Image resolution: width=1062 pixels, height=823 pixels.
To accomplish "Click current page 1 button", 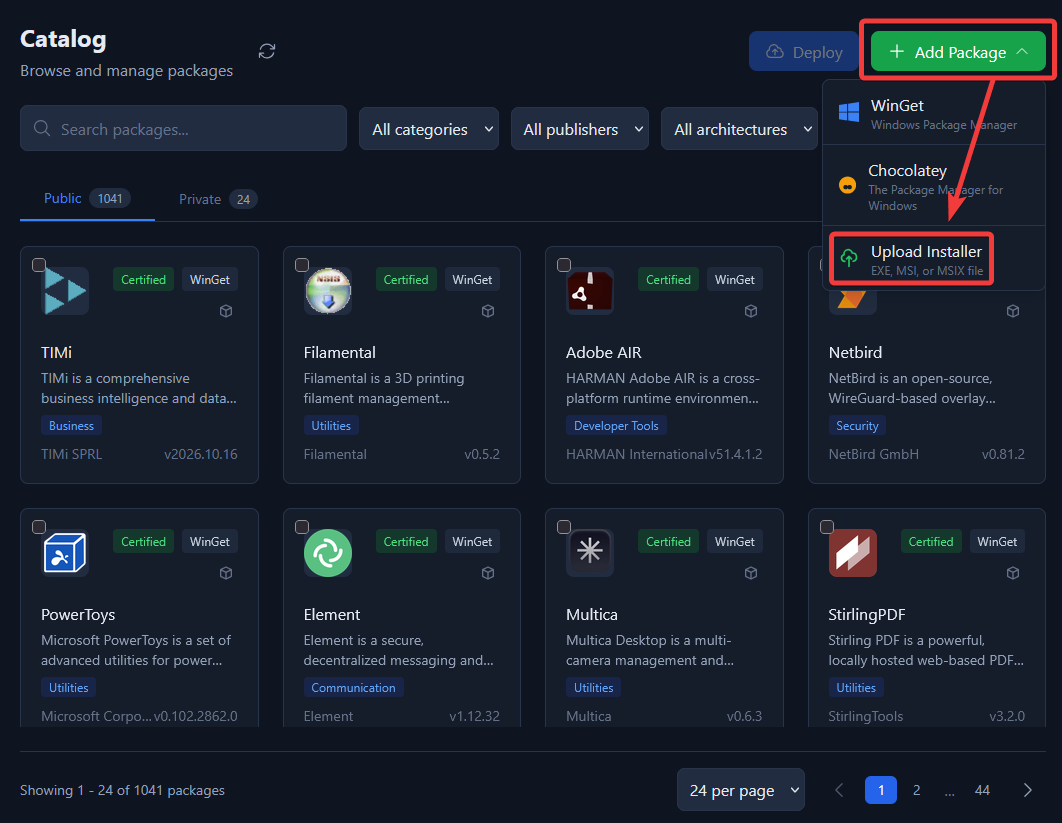I will click(880, 790).
